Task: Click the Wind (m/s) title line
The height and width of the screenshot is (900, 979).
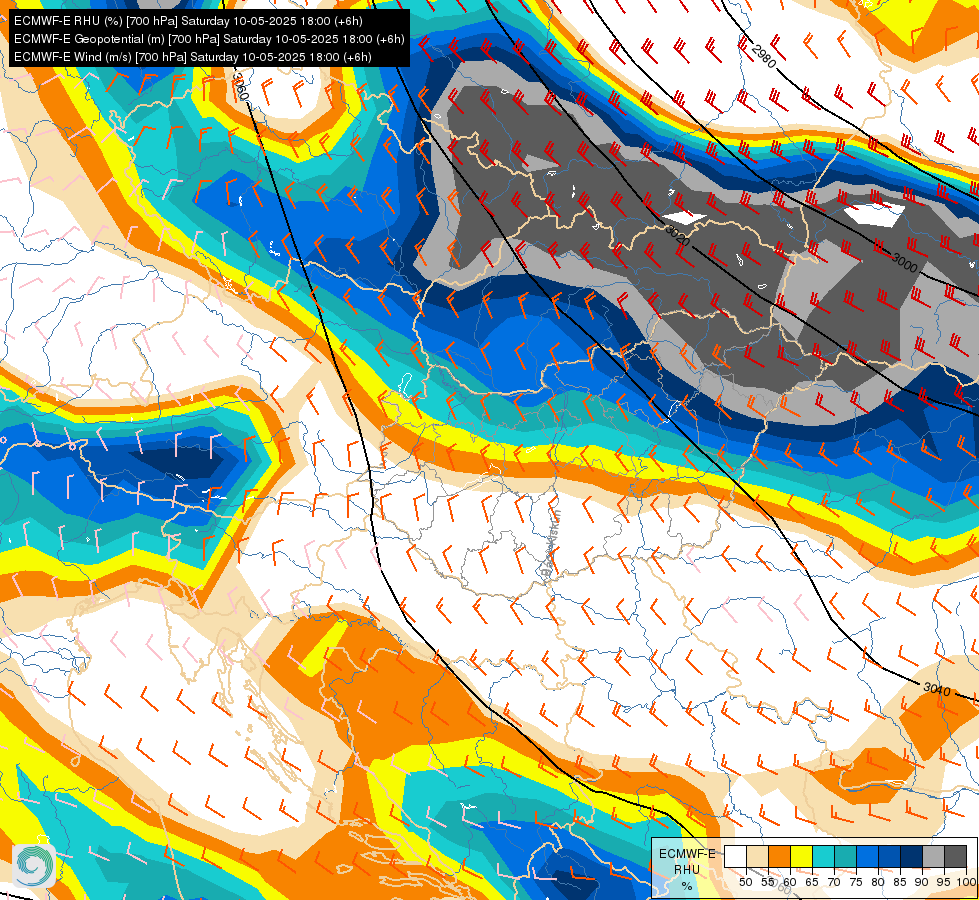Action: click(192, 57)
